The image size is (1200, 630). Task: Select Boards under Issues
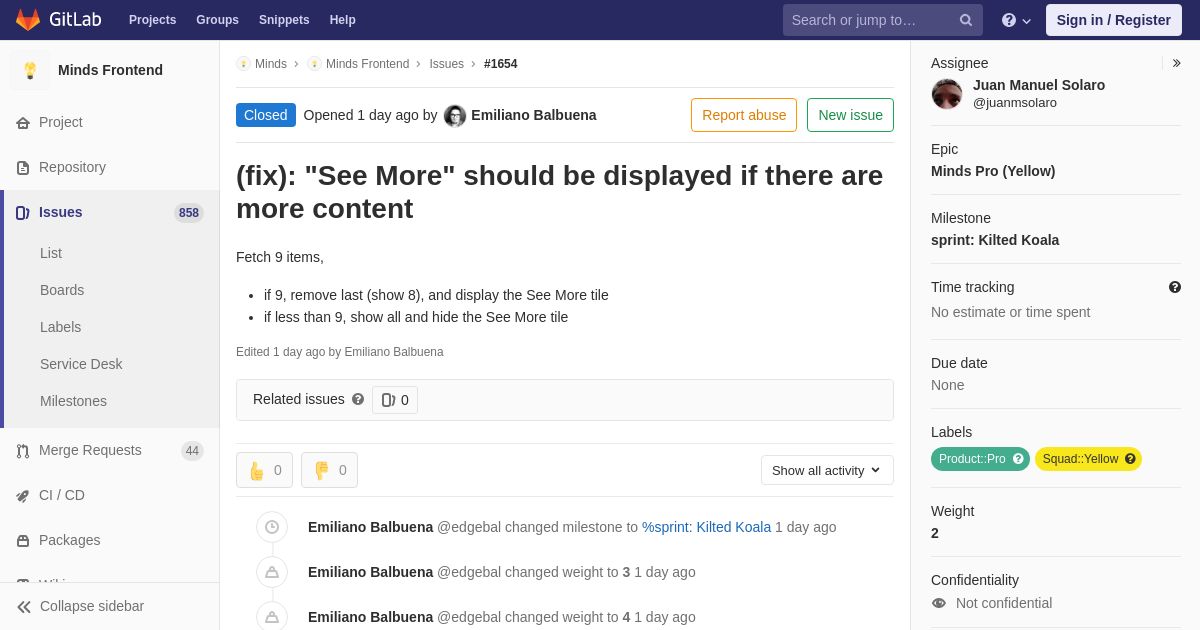(62, 290)
